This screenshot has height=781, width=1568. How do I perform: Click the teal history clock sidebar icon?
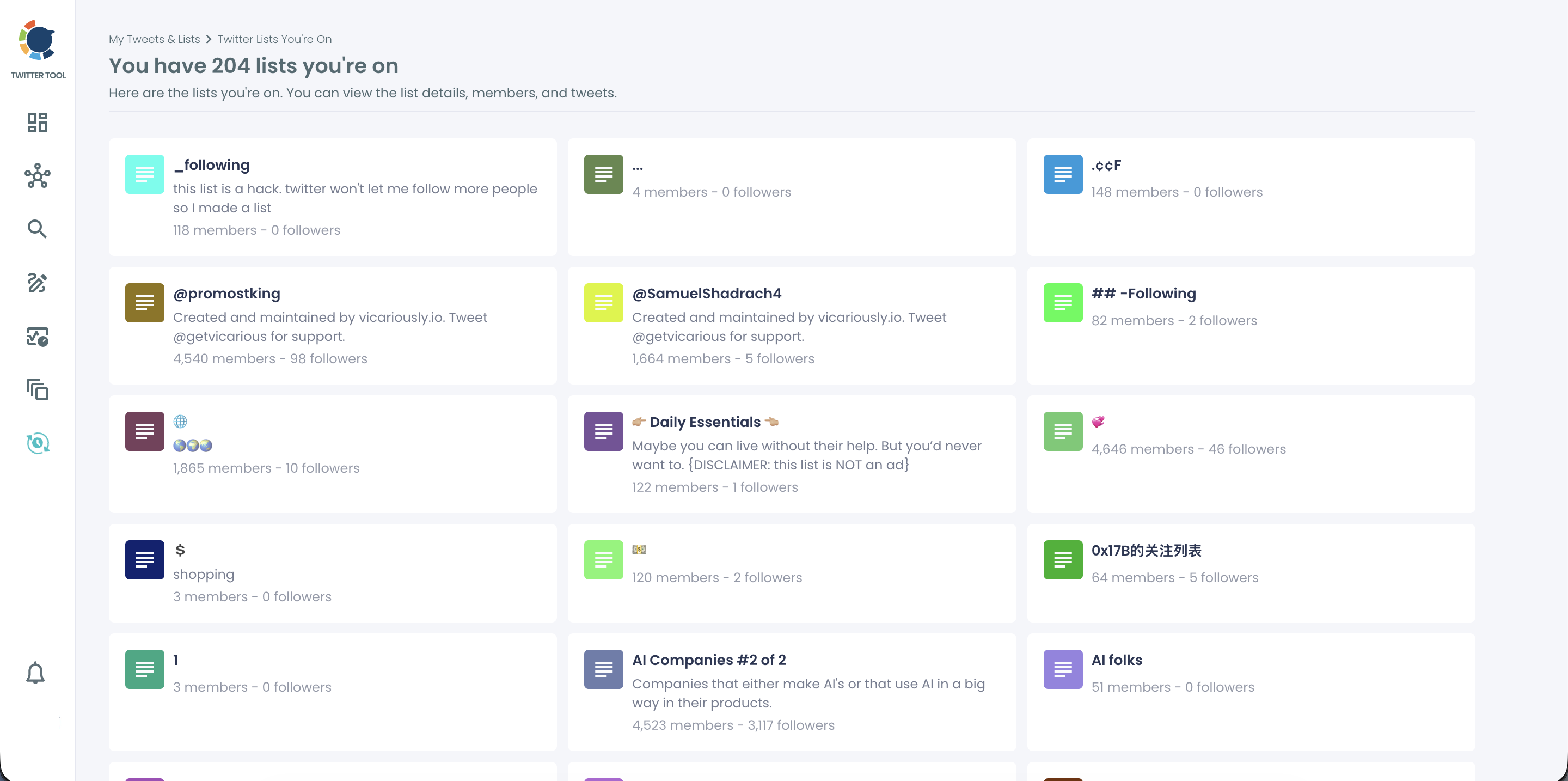(x=38, y=443)
